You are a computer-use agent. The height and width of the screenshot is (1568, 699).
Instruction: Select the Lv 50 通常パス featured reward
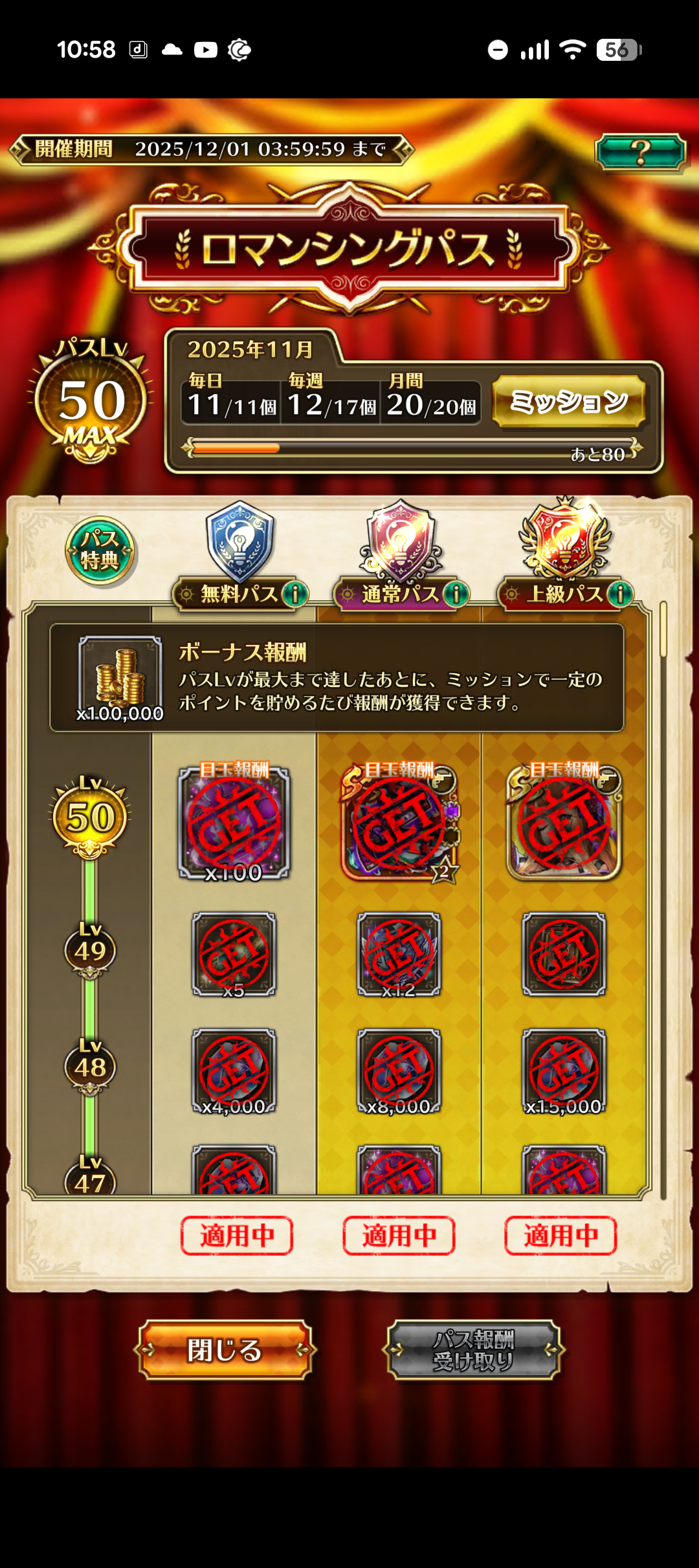point(399,823)
